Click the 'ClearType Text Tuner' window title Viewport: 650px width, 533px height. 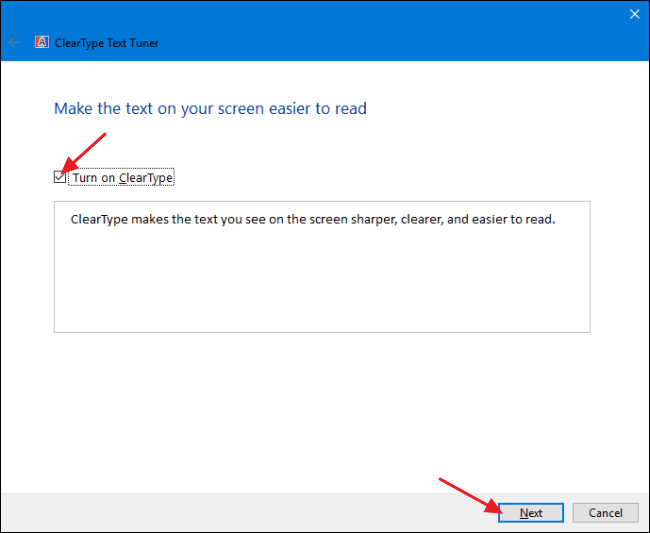[x=107, y=43]
